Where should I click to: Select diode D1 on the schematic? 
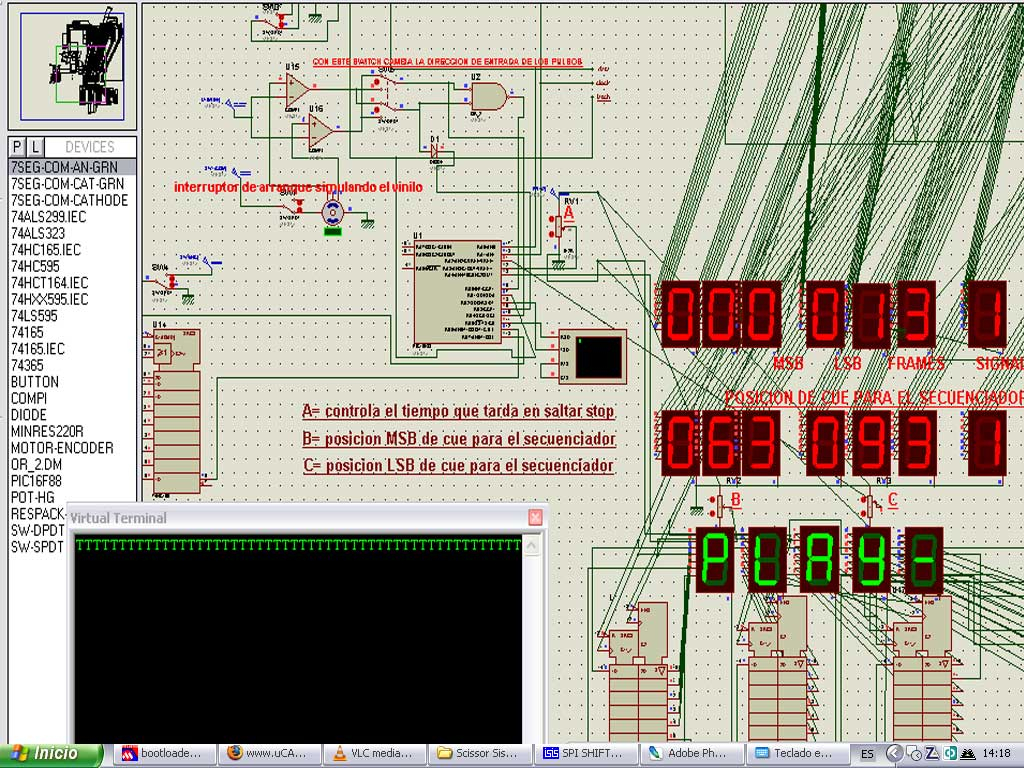(x=434, y=152)
